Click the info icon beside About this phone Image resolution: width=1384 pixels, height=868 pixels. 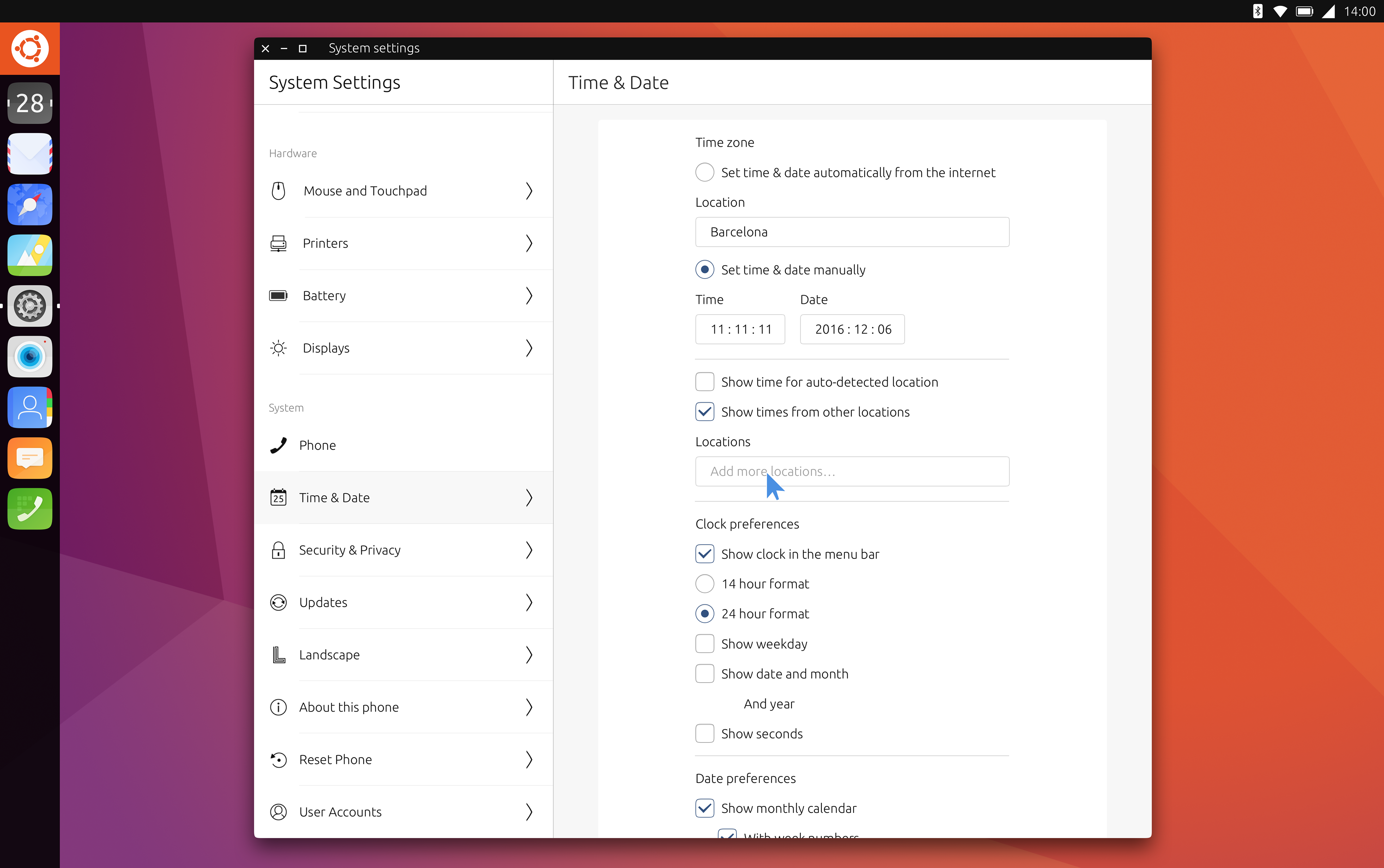(x=278, y=707)
